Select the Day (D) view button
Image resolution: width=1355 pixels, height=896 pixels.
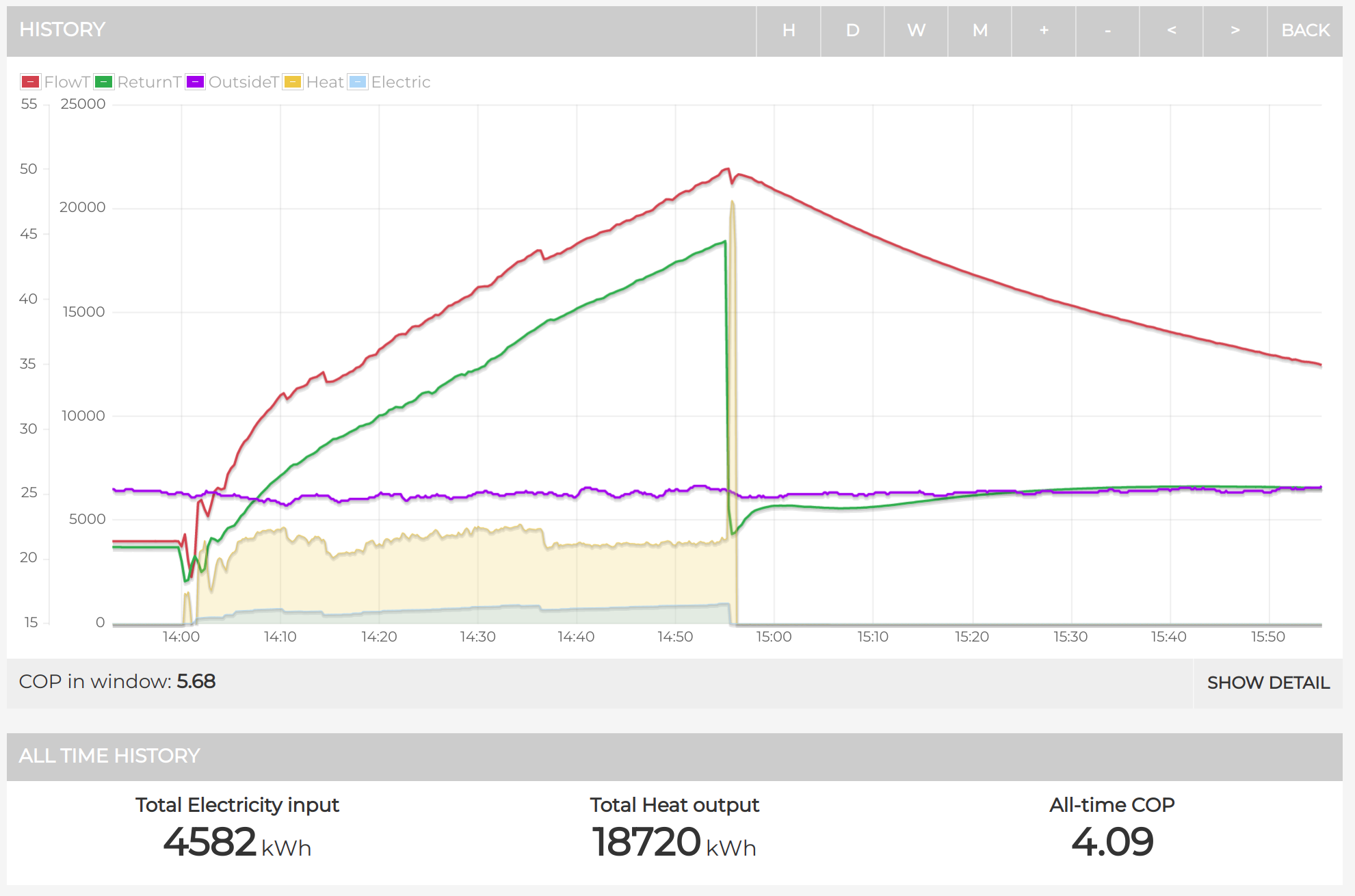(x=852, y=31)
